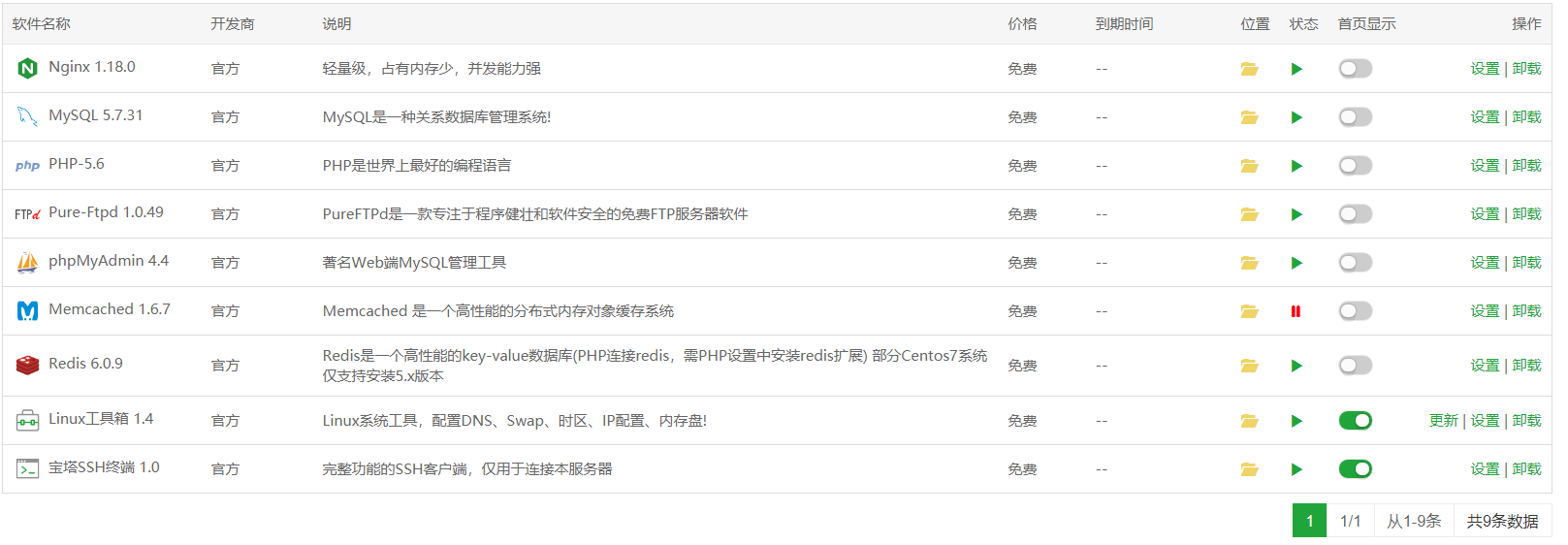1568x545 pixels.
Task: Open 设置 for Nginx 1.18.0
Action: [1485, 69]
